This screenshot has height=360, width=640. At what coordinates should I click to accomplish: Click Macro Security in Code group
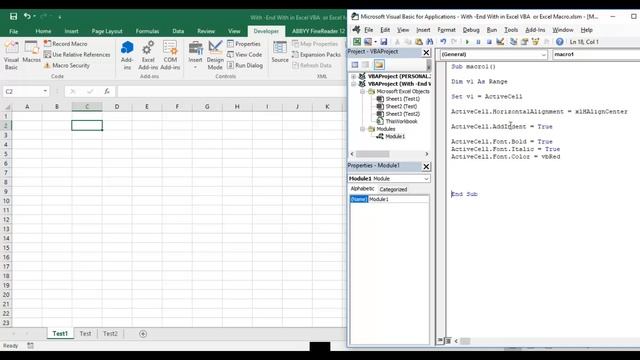tap(67, 65)
